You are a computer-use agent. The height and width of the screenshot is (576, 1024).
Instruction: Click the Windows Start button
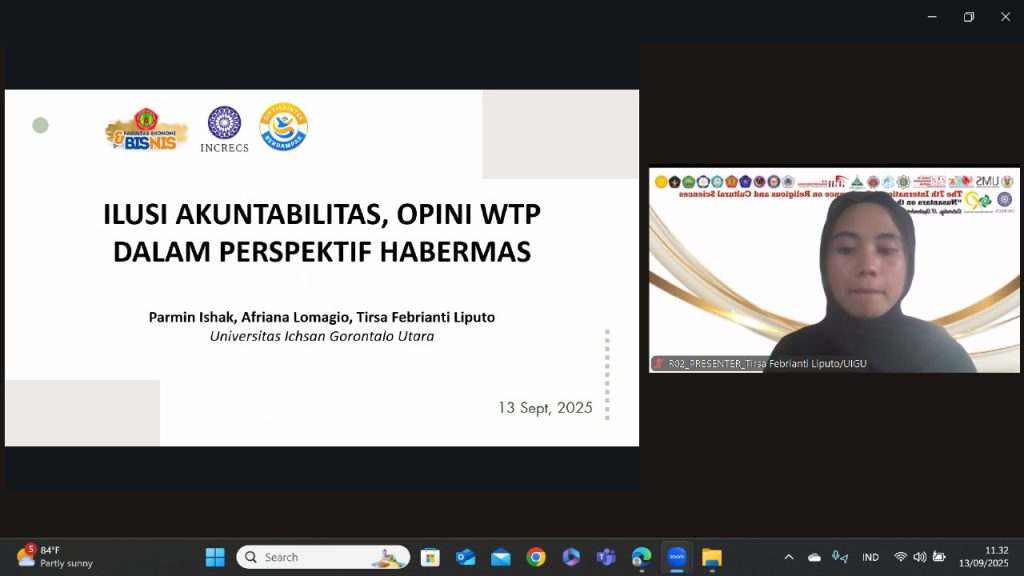[x=215, y=557]
